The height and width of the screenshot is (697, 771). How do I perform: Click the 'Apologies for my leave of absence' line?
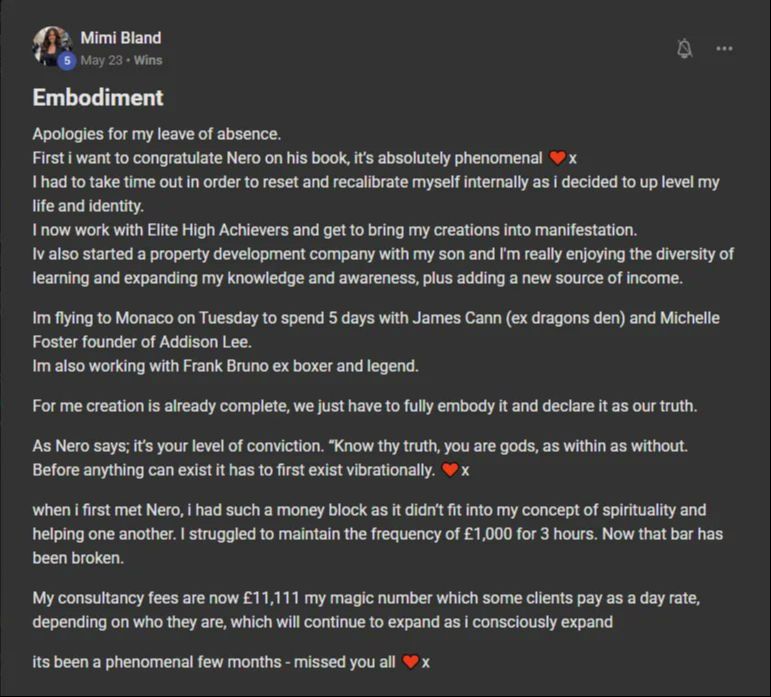point(157,134)
